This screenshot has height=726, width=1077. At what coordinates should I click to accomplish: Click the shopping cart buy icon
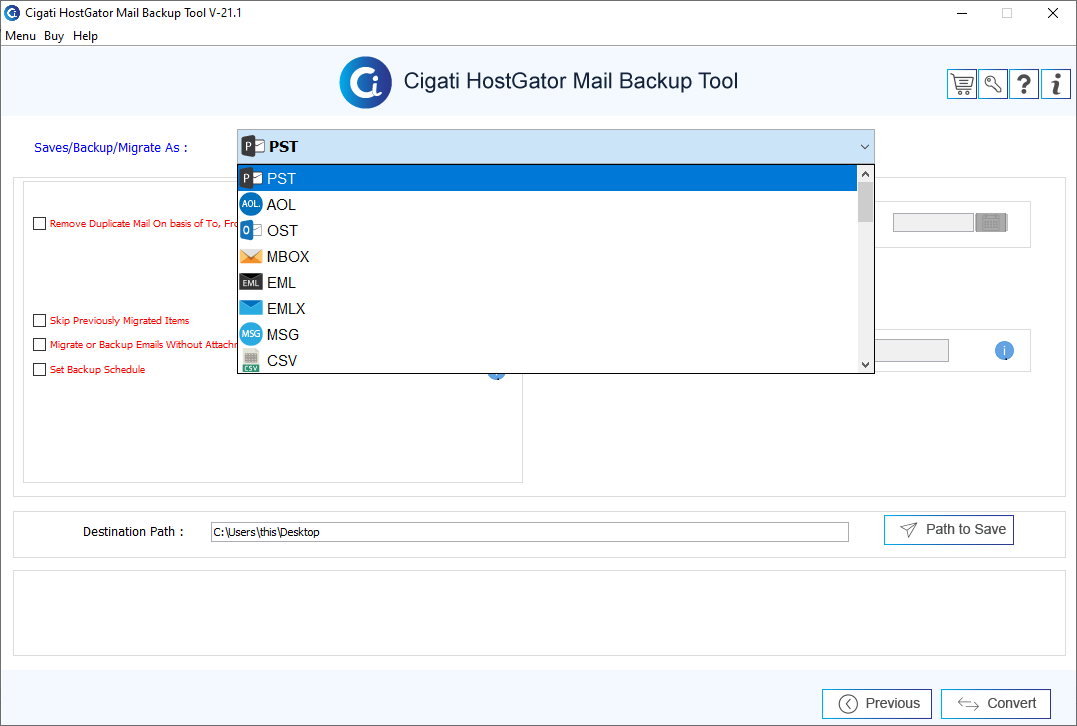[x=962, y=84]
